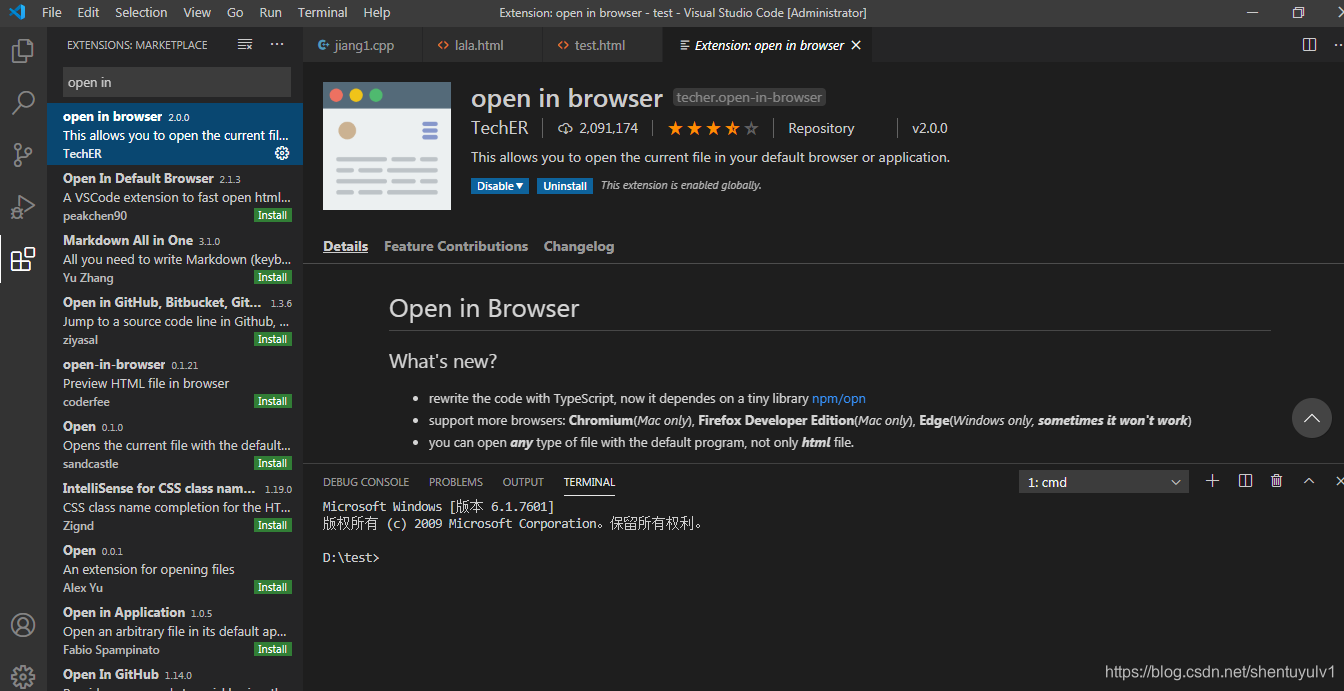Screen dimensions: 1344x691
Task: Open the Manage gear at the bottom of the activity bar
Action: click(x=22, y=675)
